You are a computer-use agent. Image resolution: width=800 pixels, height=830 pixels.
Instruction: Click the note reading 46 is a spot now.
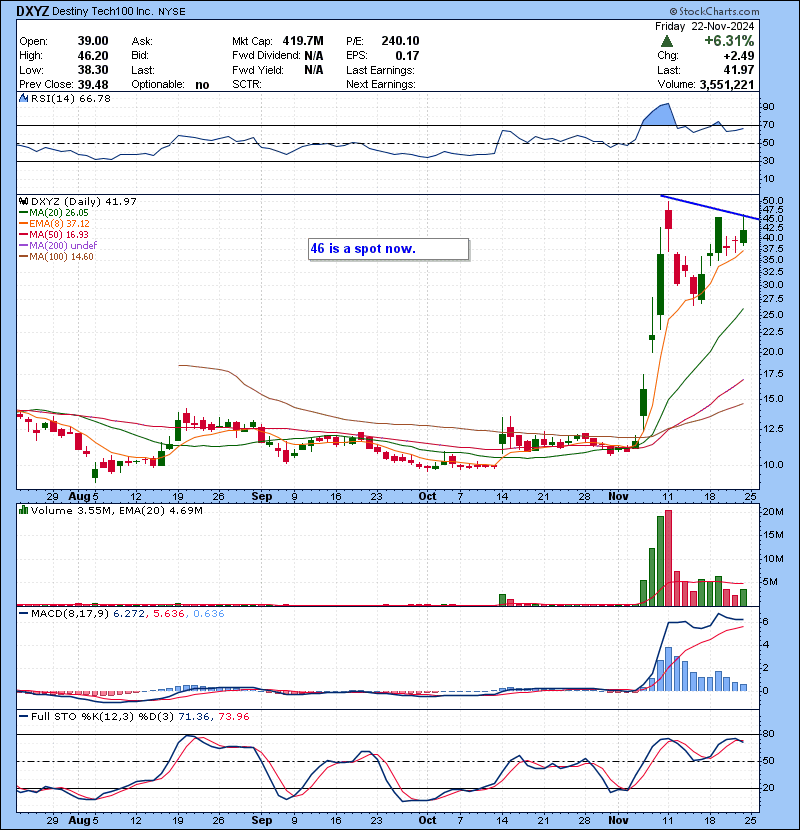[x=389, y=249]
